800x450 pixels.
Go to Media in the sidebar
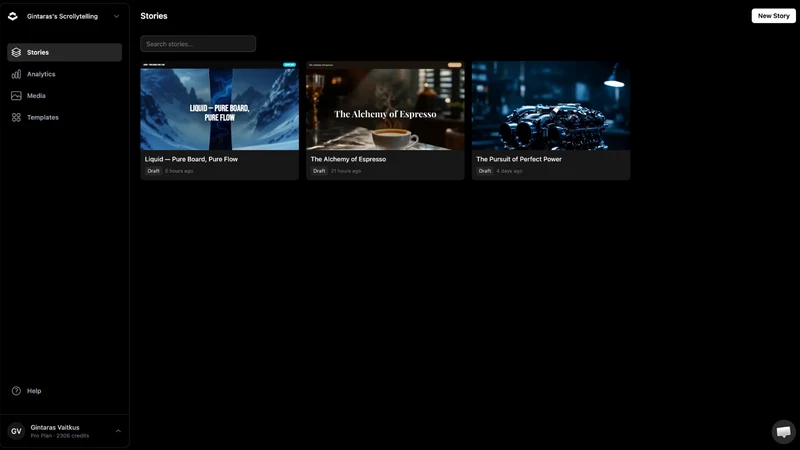[x=64, y=95]
